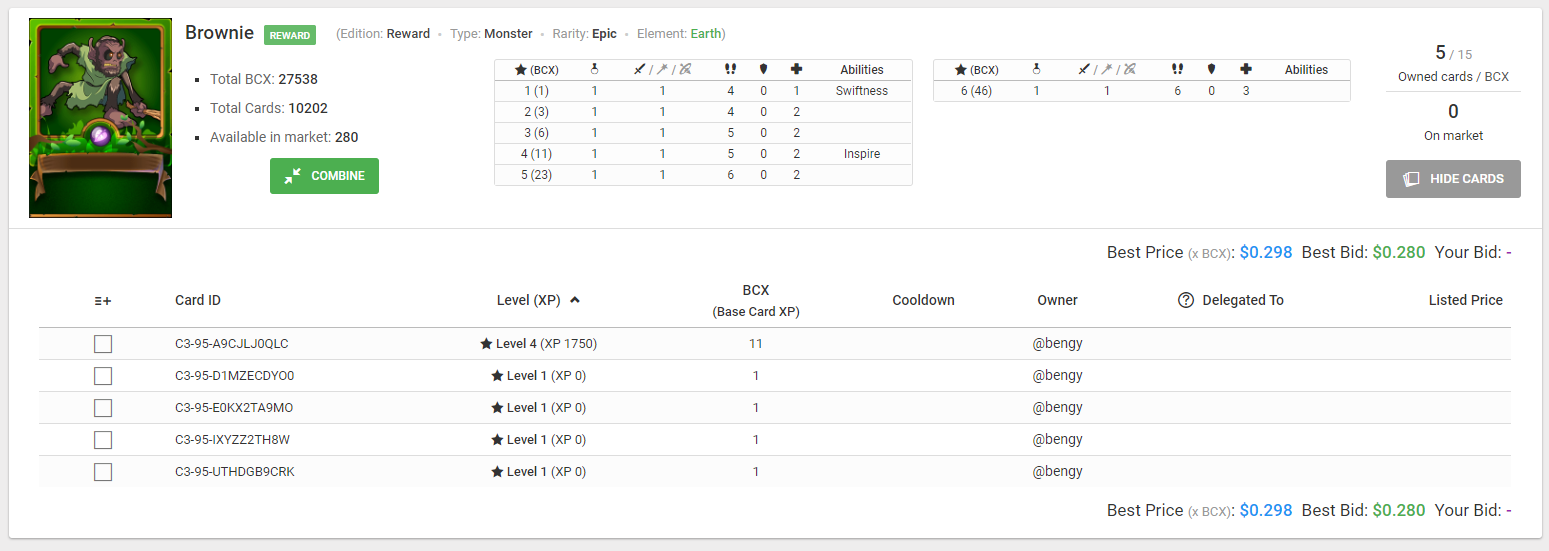Open owner @bengy link in first row

point(1057,344)
